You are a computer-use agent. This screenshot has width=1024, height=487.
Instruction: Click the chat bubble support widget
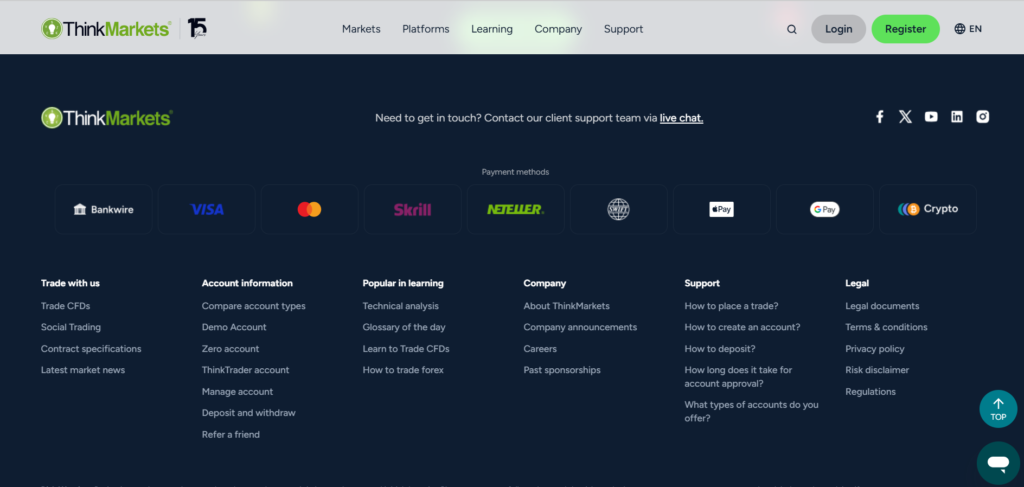click(x=997, y=463)
